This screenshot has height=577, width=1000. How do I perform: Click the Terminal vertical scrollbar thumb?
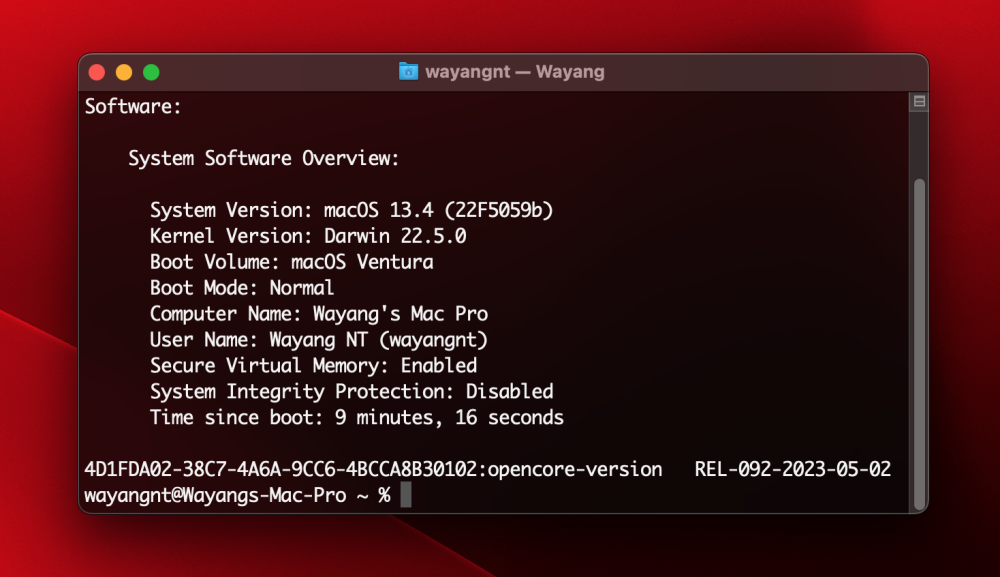tap(919, 344)
